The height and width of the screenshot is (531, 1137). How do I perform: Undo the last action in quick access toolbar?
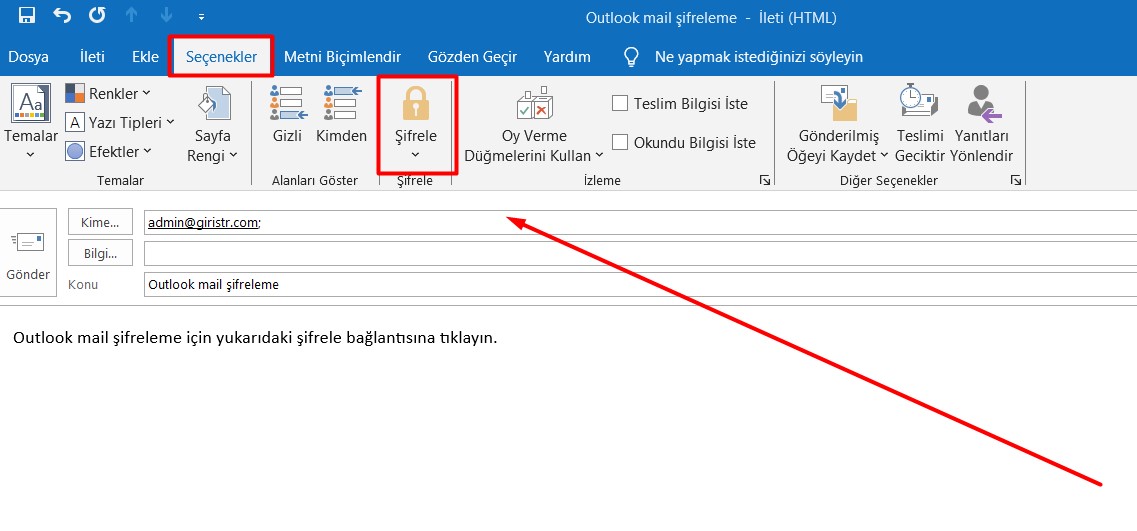pos(62,16)
